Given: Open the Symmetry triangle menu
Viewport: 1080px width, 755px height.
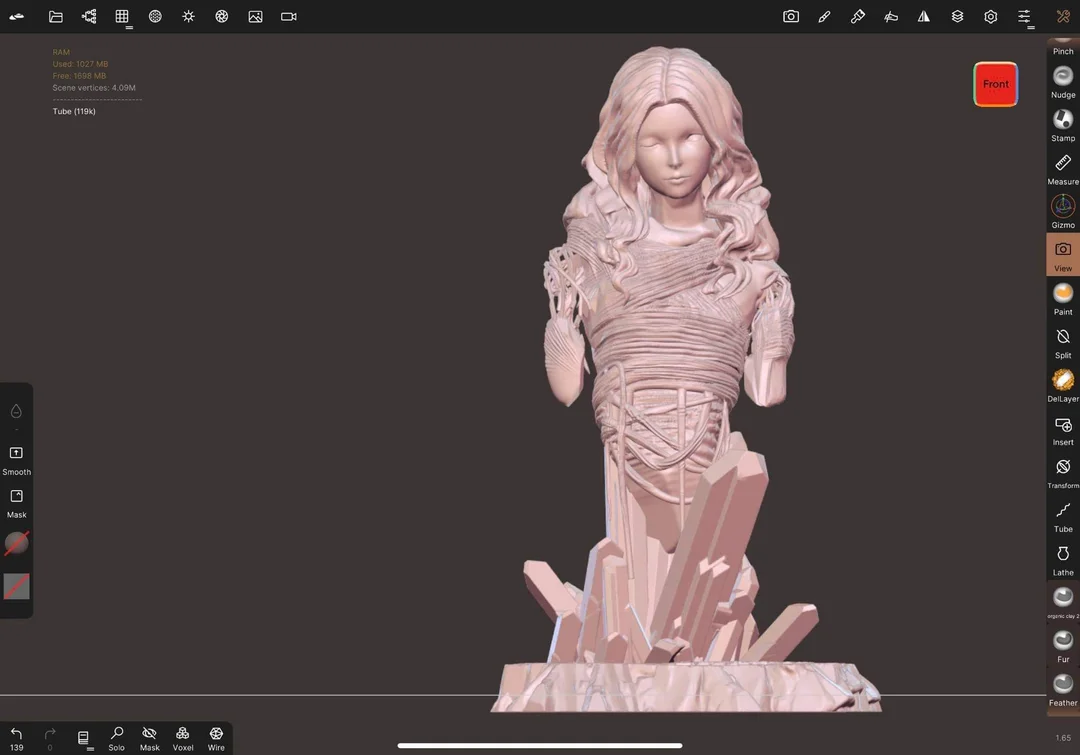Looking at the screenshot, I should 924,17.
